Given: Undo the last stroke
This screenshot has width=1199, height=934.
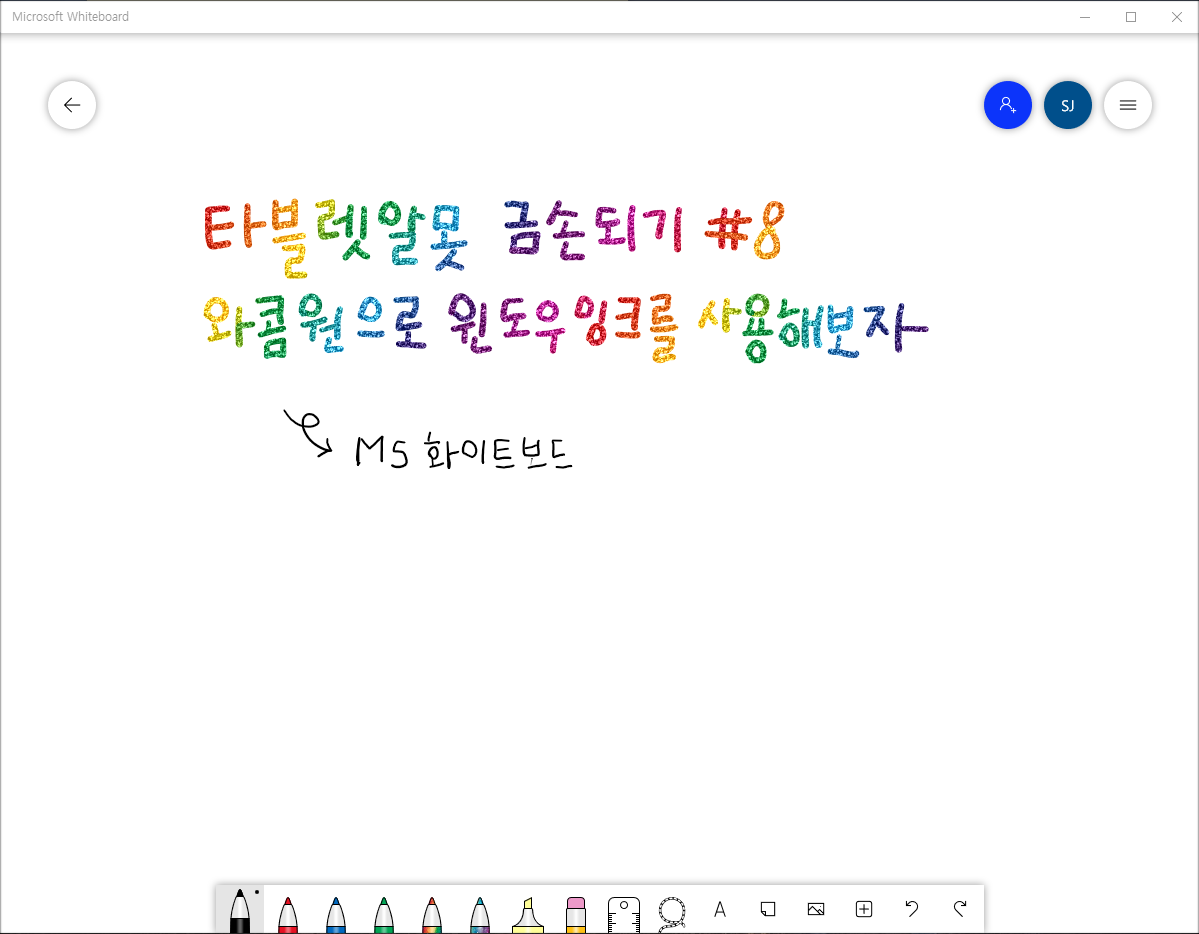Looking at the screenshot, I should (x=911, y=908).
